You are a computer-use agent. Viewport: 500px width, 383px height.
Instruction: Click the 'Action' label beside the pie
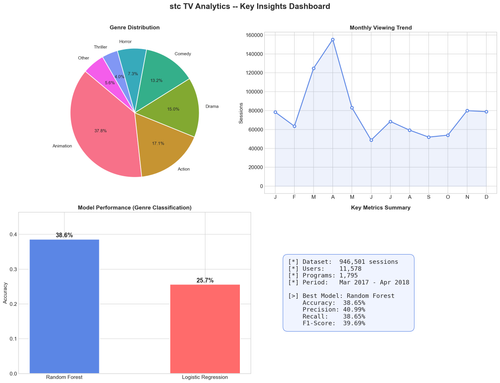184,169
